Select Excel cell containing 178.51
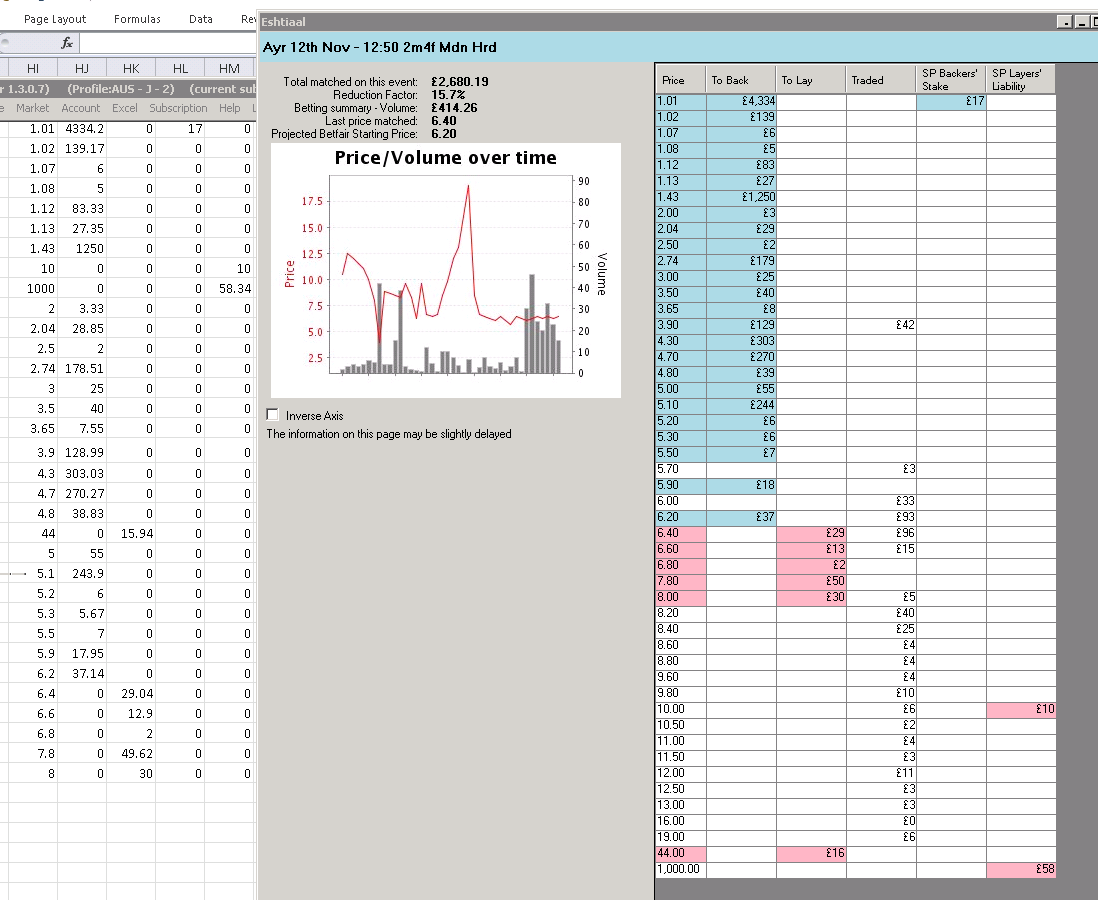Screen dimensions: 1098x900 pos(82,368)
